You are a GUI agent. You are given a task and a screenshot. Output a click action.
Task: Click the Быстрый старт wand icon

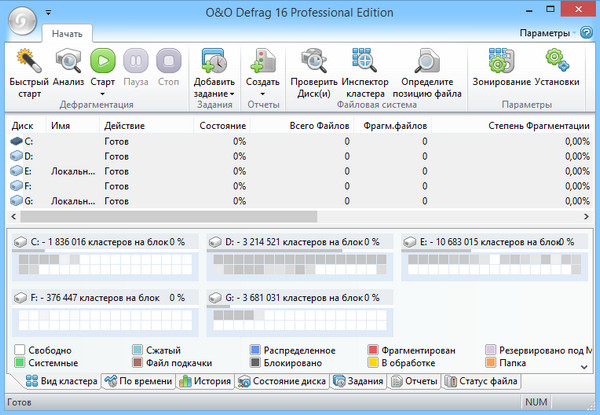point(29,60)
